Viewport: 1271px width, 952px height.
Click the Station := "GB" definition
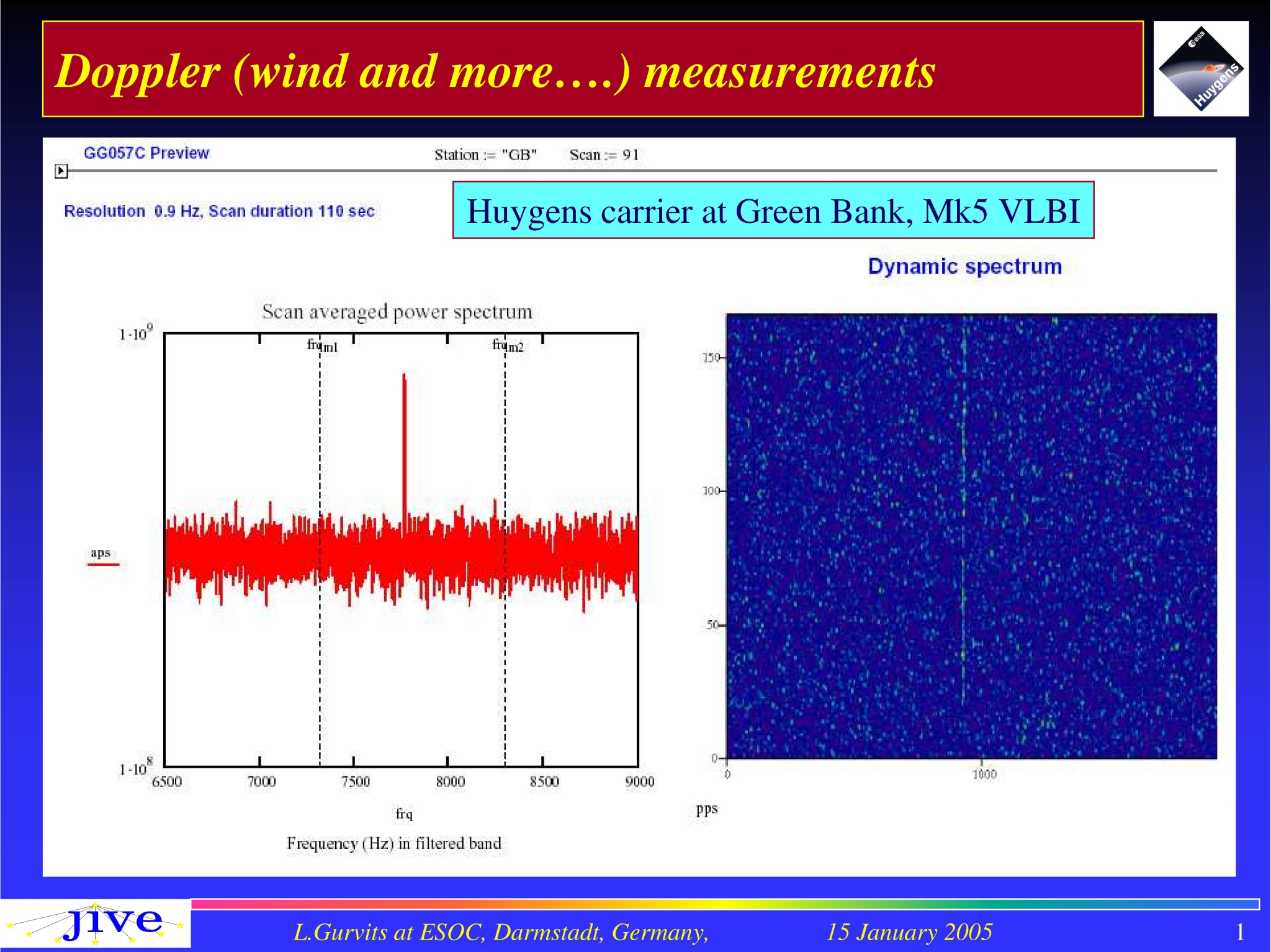[485, 155]
